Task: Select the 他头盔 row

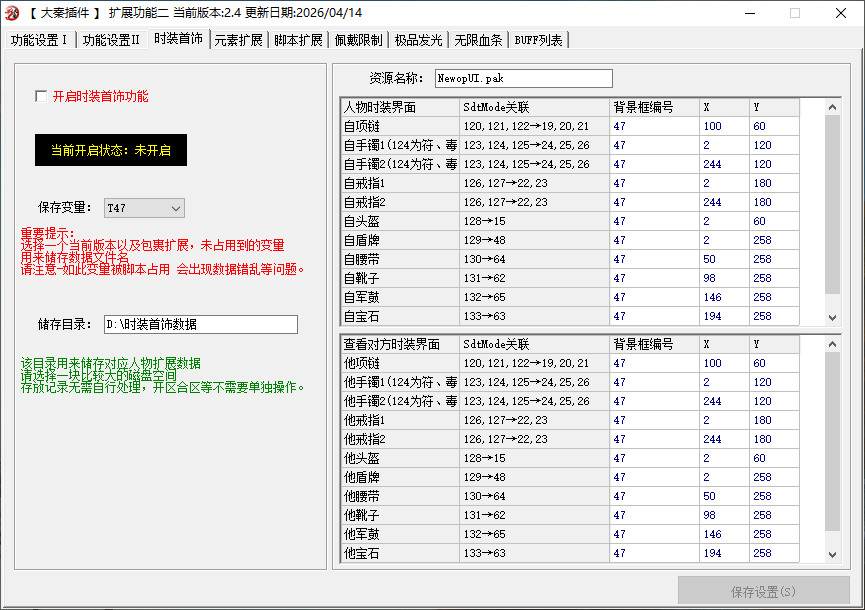Action: [570, 458]
